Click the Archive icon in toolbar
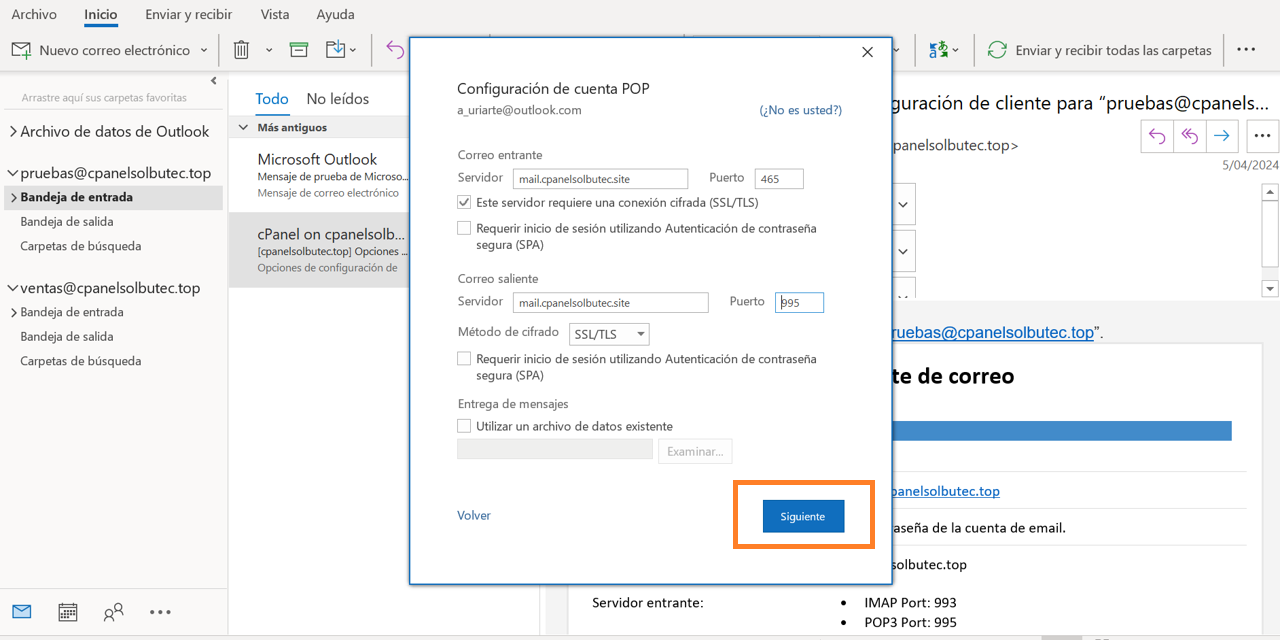 [x=298, y=50]
